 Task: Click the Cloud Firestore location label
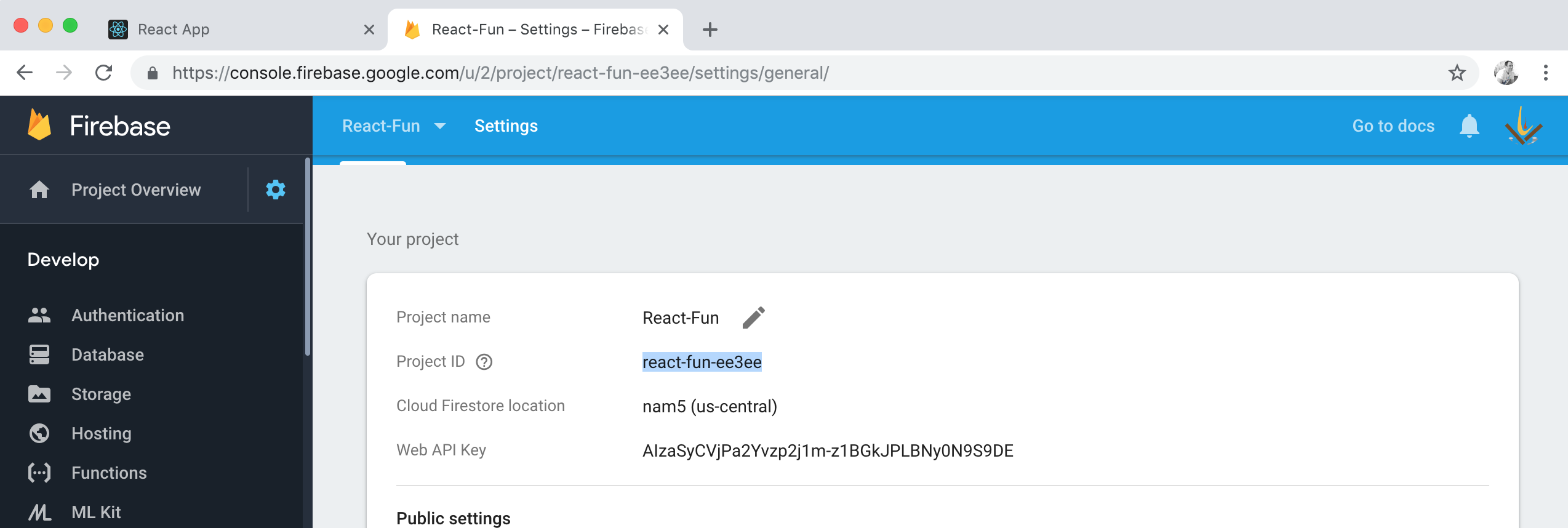click(x=481, y=406)
